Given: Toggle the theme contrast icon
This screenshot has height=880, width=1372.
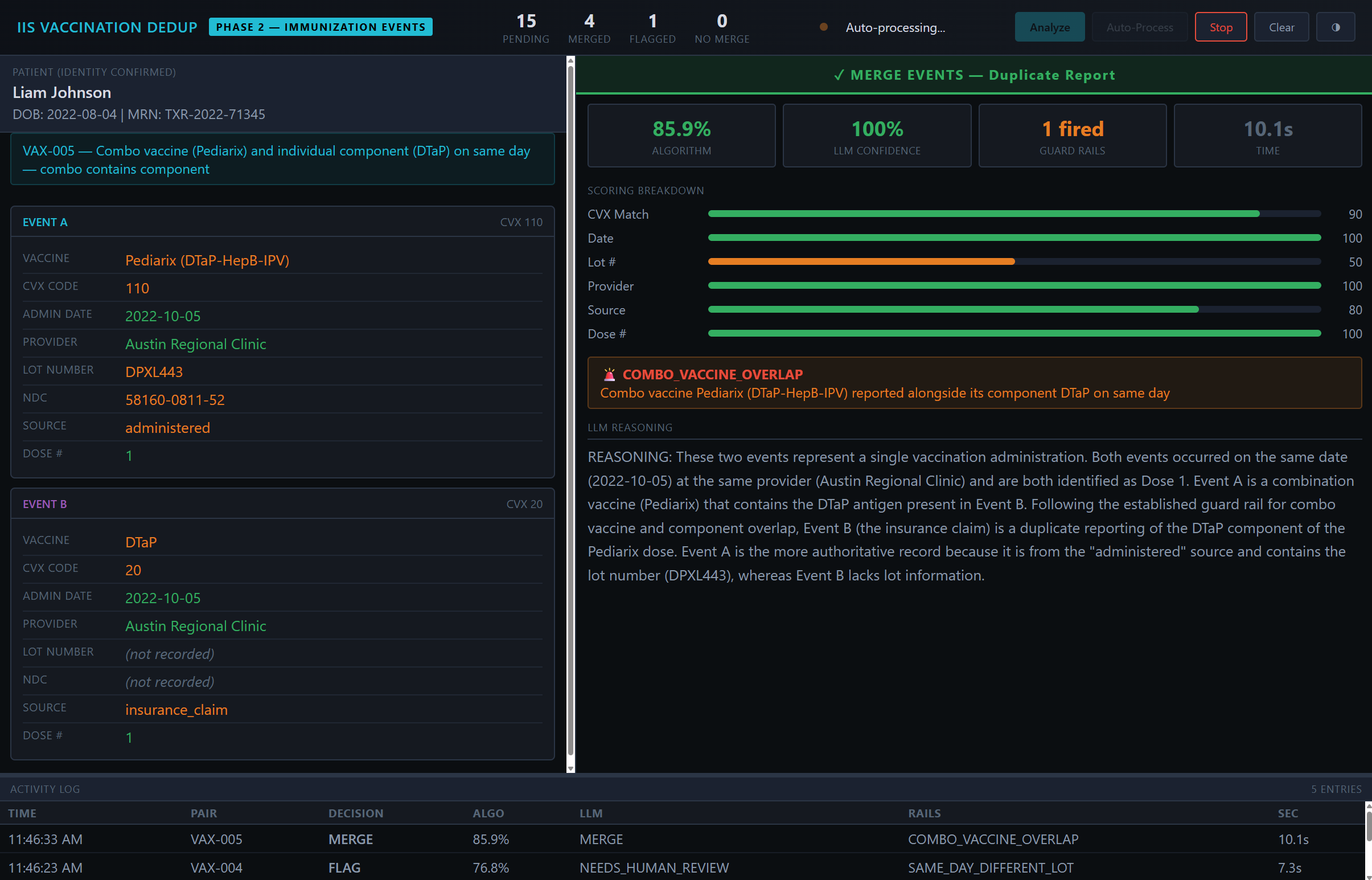Looking at the screenshot, I should 1335,26.
